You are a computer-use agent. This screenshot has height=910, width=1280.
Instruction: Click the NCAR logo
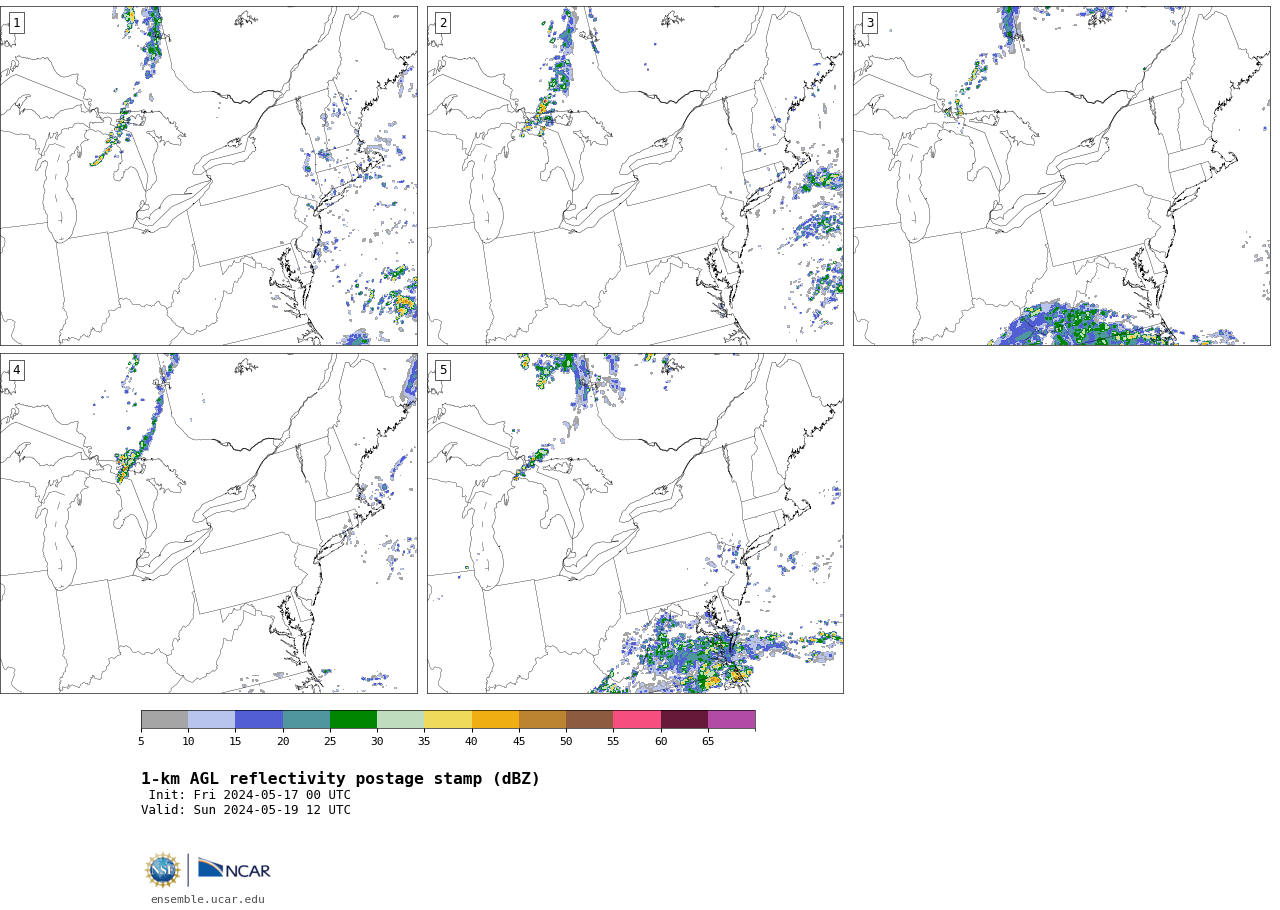[x=234, y=869]
